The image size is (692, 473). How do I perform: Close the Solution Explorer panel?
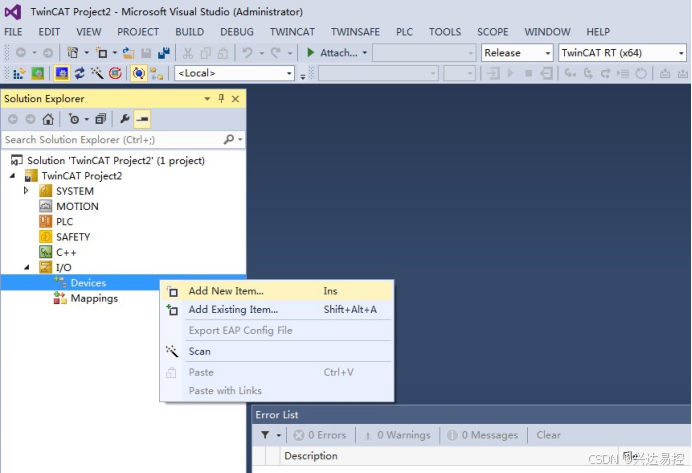[x=236, y=98]
